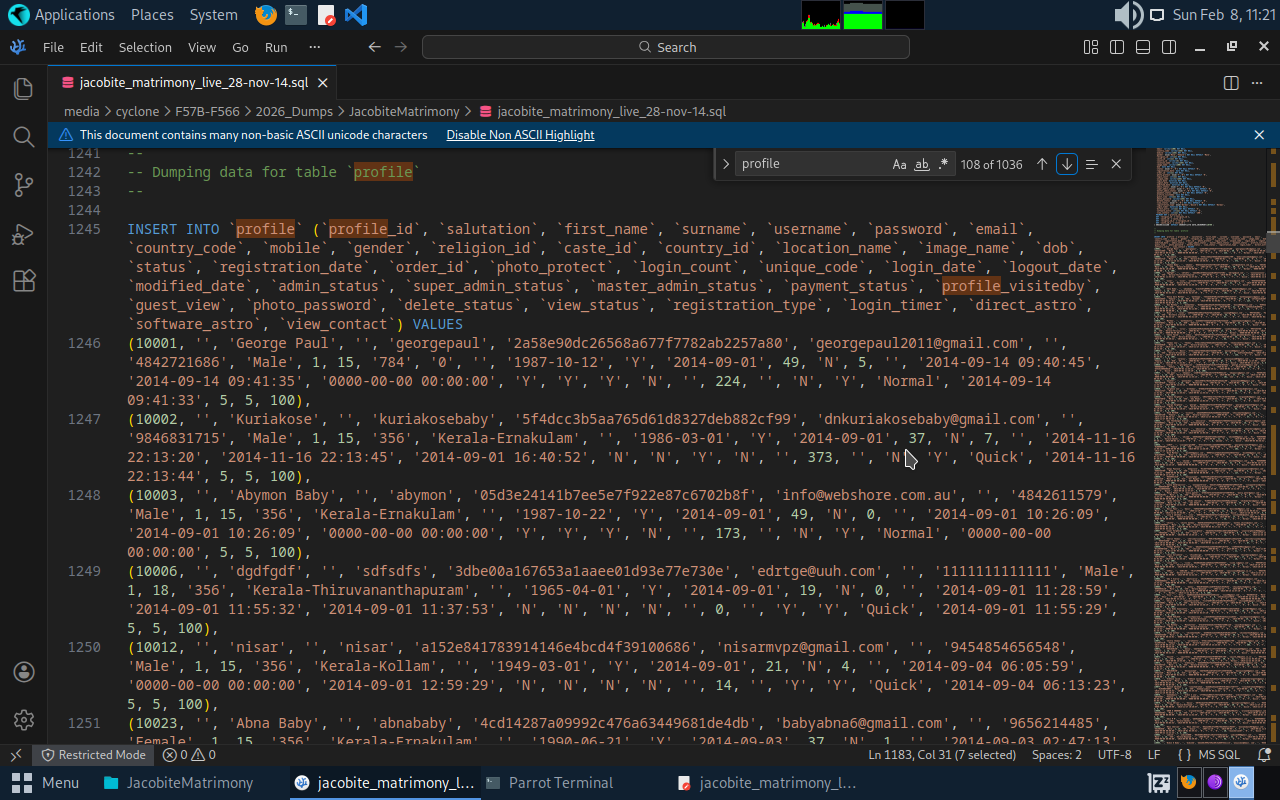Screen dimensions: 1280x800
Task: Open notifications bell in status bar
Action: 1264,755
